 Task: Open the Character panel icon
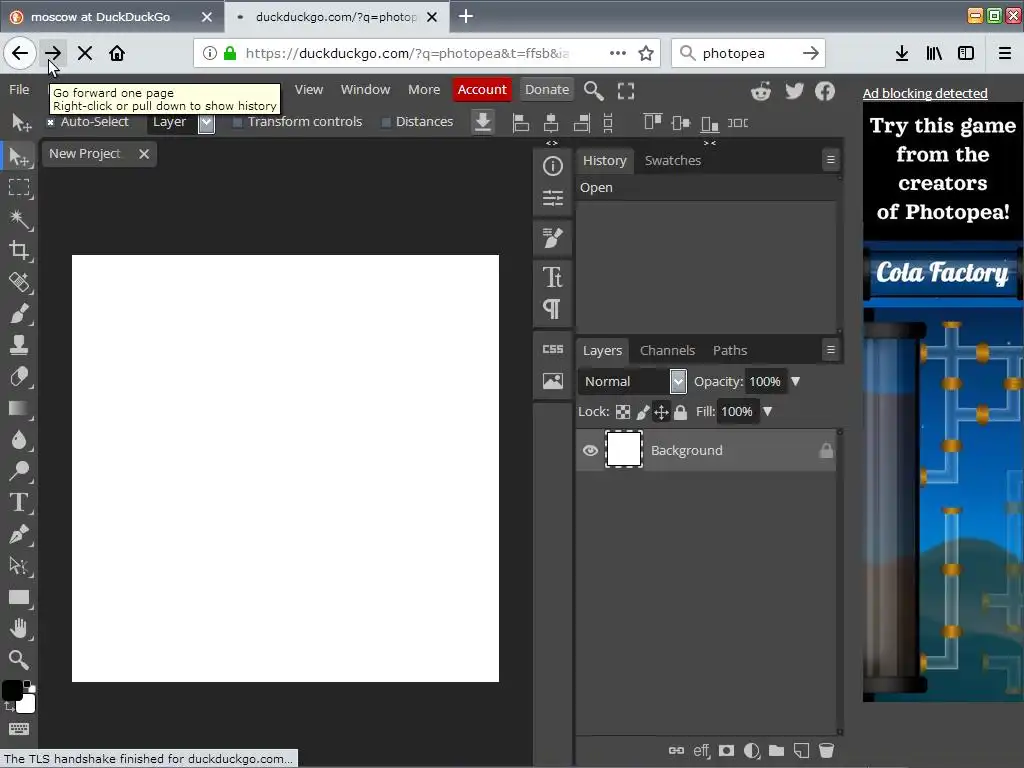[x=552, y=277]
